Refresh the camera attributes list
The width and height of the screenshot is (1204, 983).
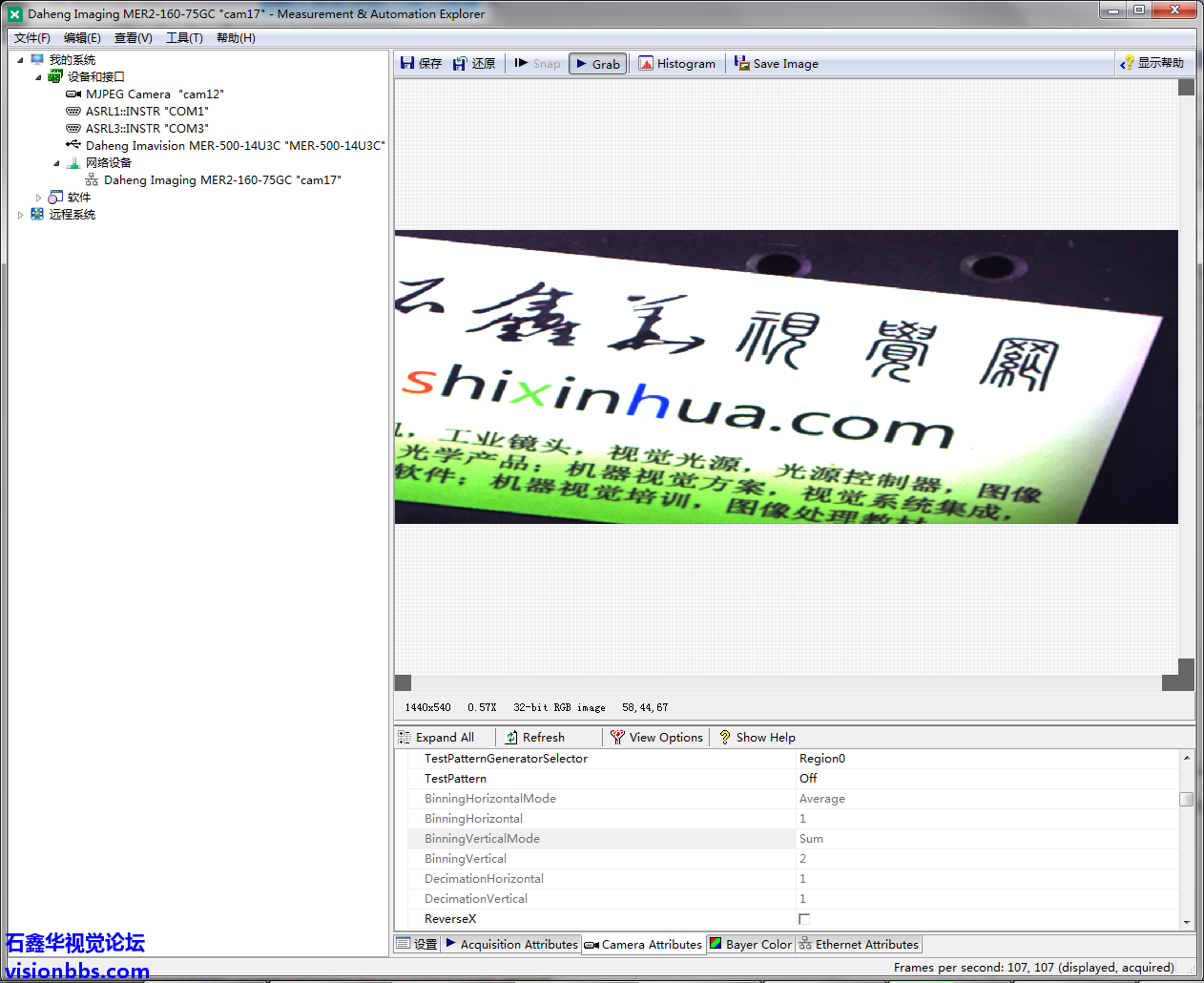click(x=535, y=738)
